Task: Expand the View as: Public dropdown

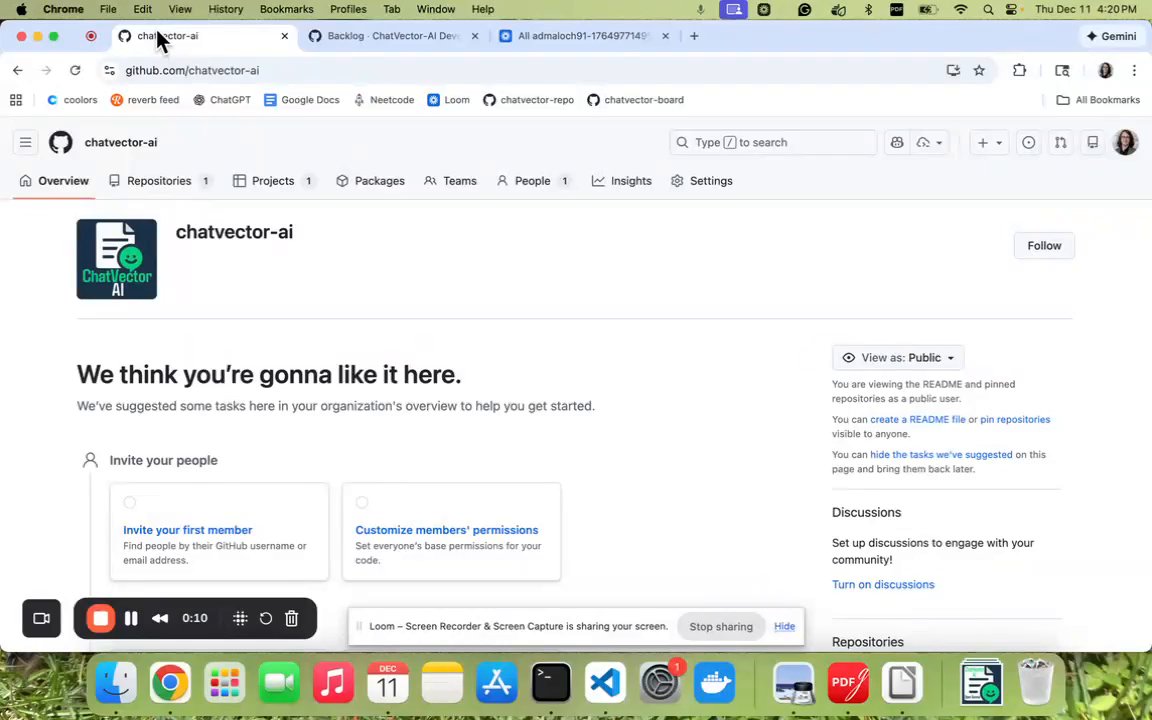Action: click(x=899, y=358)
